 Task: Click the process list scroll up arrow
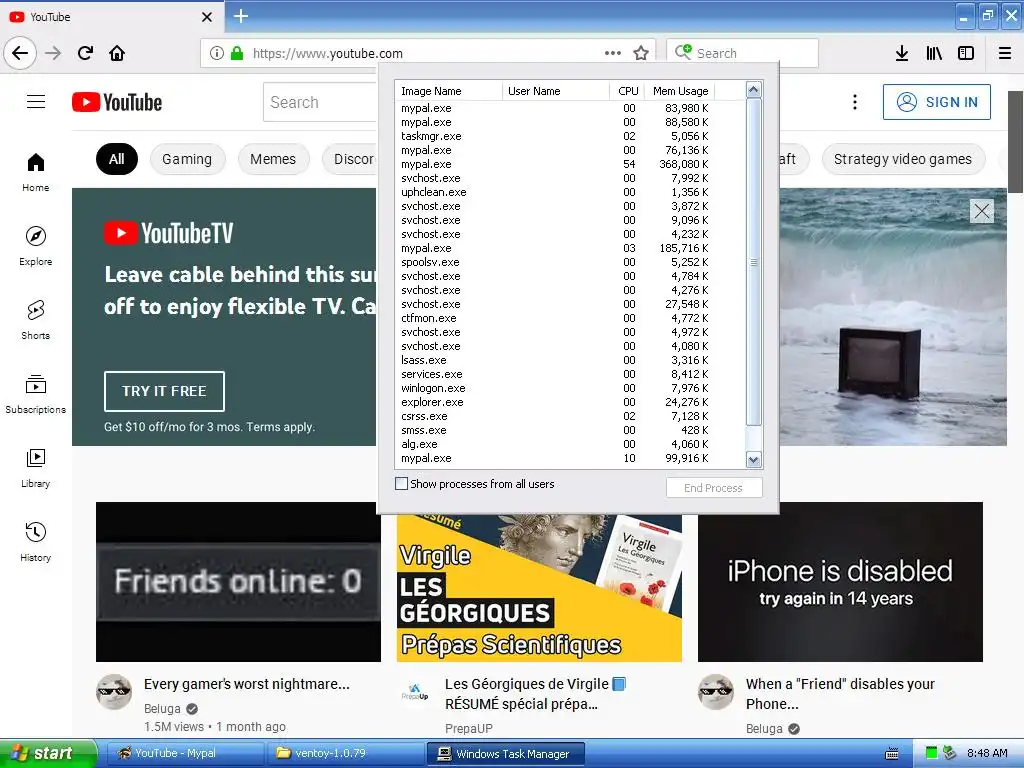click(x=754, y=89)
